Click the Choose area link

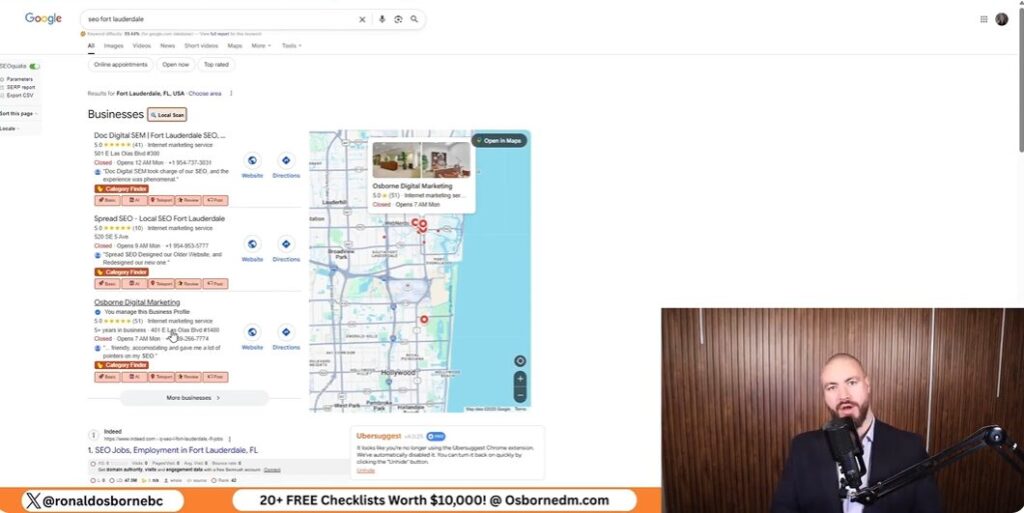point(205,93)
